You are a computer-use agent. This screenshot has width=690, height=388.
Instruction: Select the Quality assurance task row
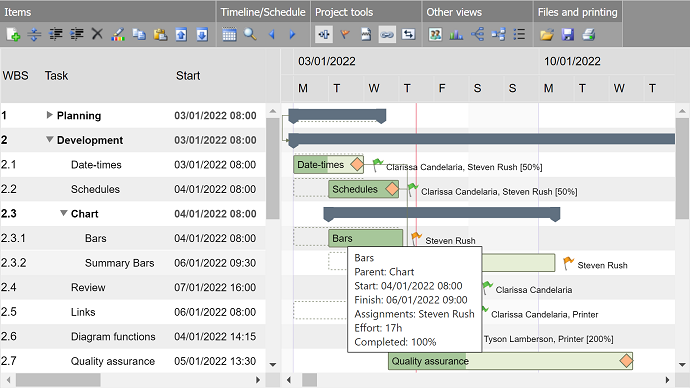[133, 361]
